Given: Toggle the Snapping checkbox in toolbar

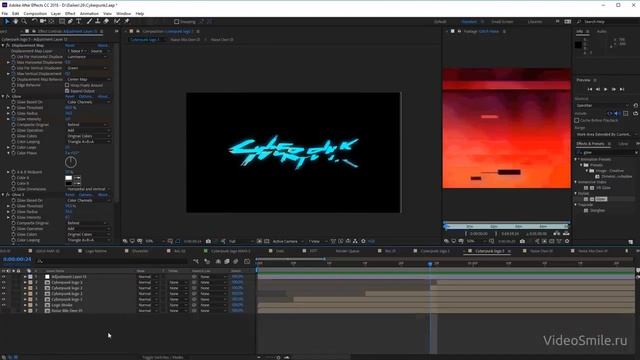Looking at the screenshot, I should click(x=176, y=22).
